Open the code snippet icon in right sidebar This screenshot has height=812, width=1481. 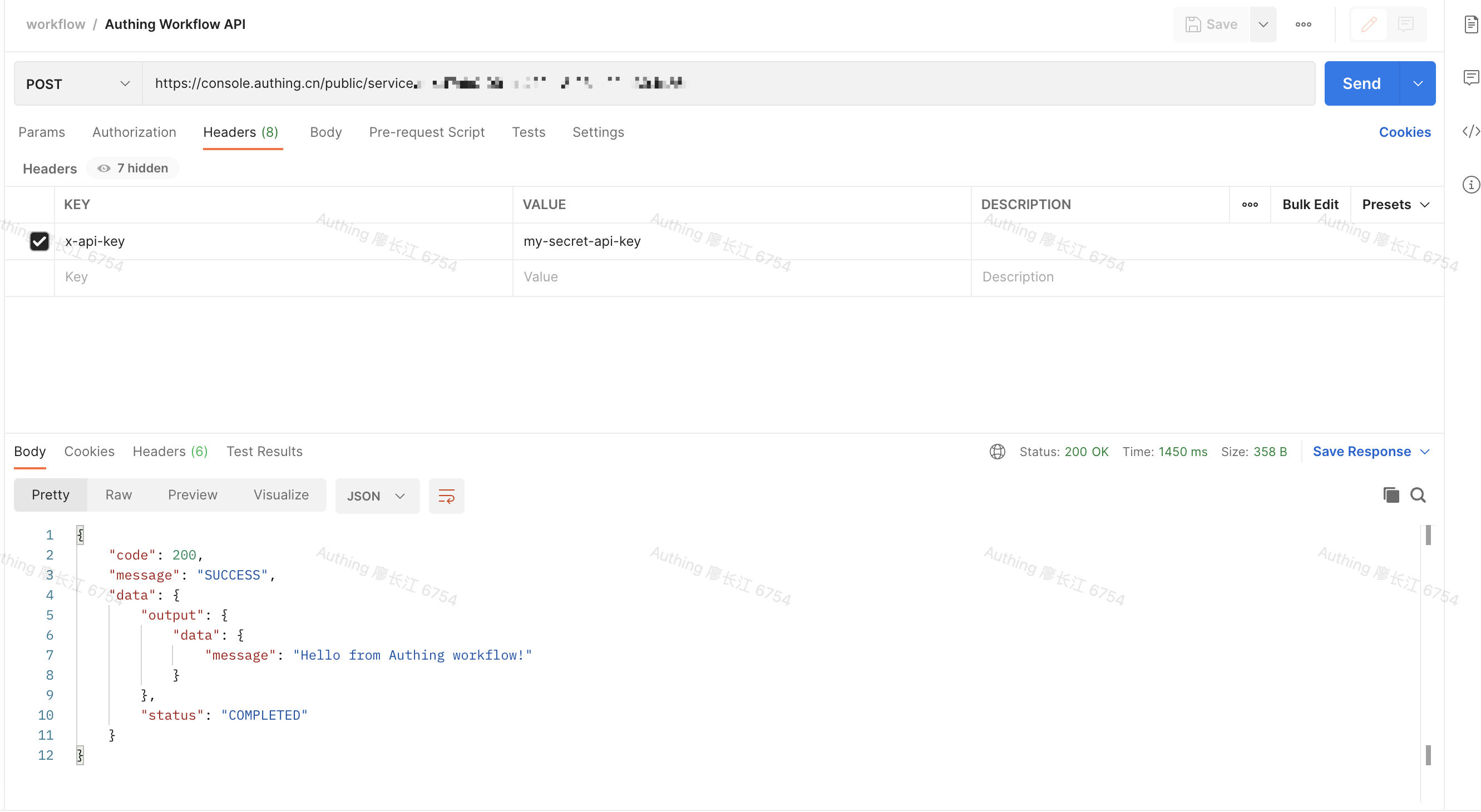coord(1470,132)
